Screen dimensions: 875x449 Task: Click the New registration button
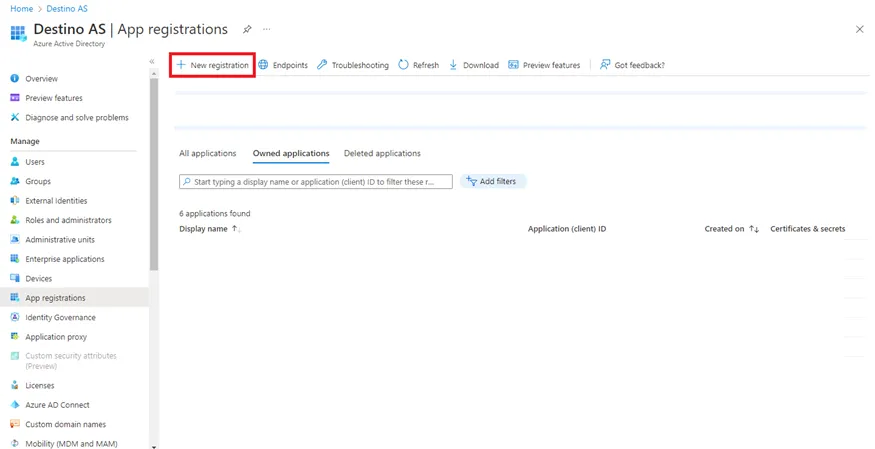[x=212, y=65]
